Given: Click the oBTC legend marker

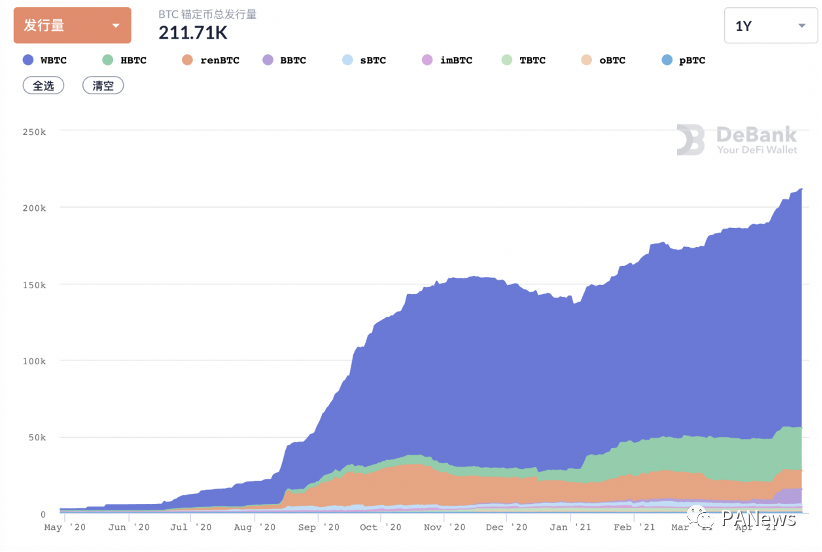Looking at the screenshot, I should [x=587, y=60].
